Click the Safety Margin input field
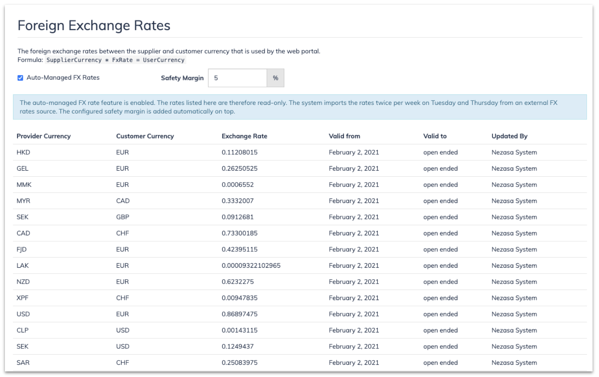Viewport: 599px width, 377px height. 238,78
